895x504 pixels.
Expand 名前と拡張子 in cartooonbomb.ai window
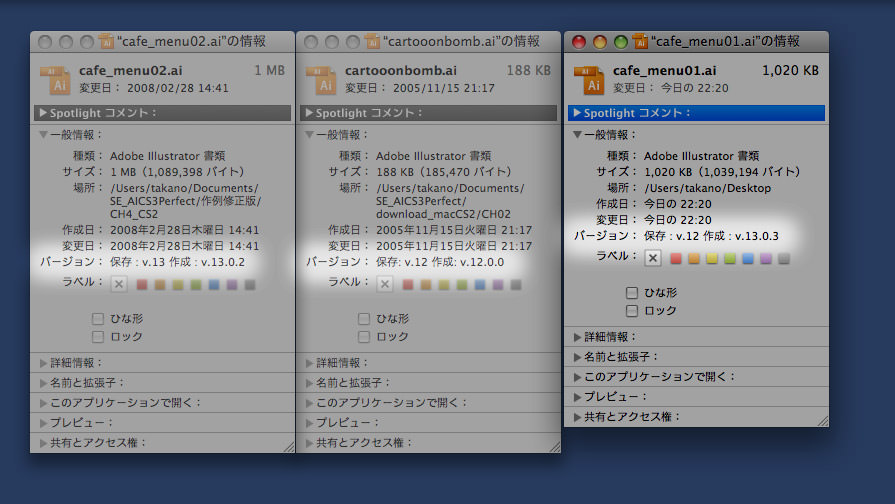tap(309, 383)
